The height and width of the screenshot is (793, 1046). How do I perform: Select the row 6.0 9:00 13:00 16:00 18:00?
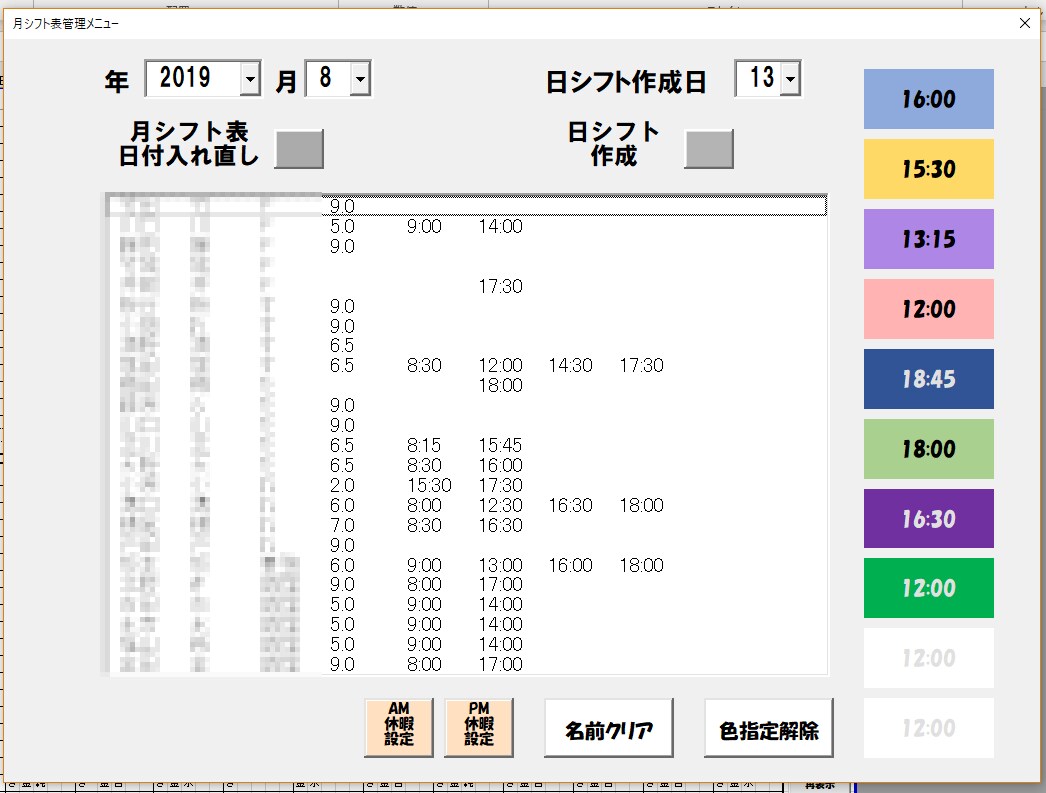pyautogui.click(x=467, y=566)
